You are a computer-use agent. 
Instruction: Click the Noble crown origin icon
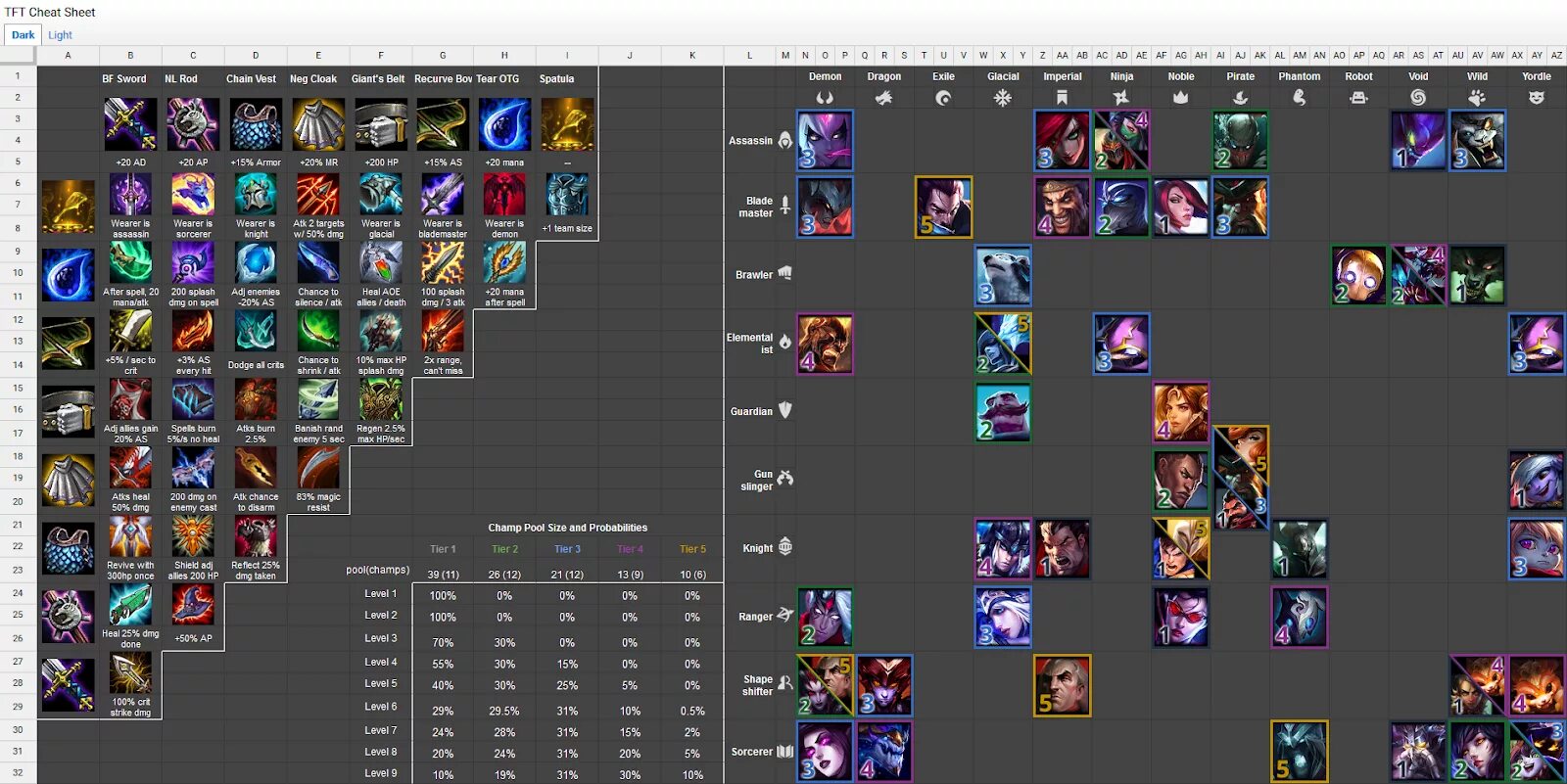(x=1180, y=98)
